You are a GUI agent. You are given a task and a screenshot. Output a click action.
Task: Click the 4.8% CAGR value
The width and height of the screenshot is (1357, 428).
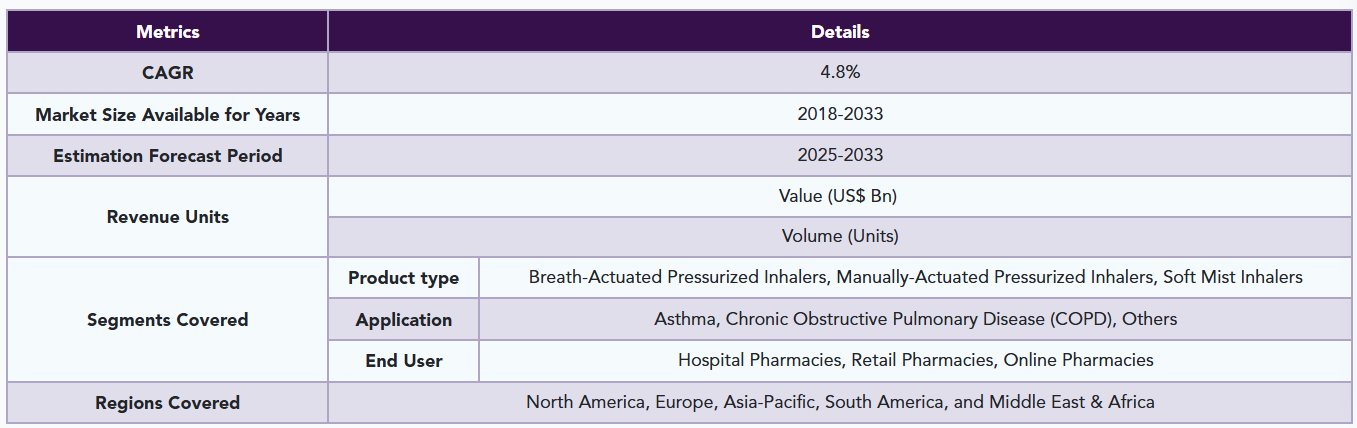pyautogui.click(x=840, y=72)
